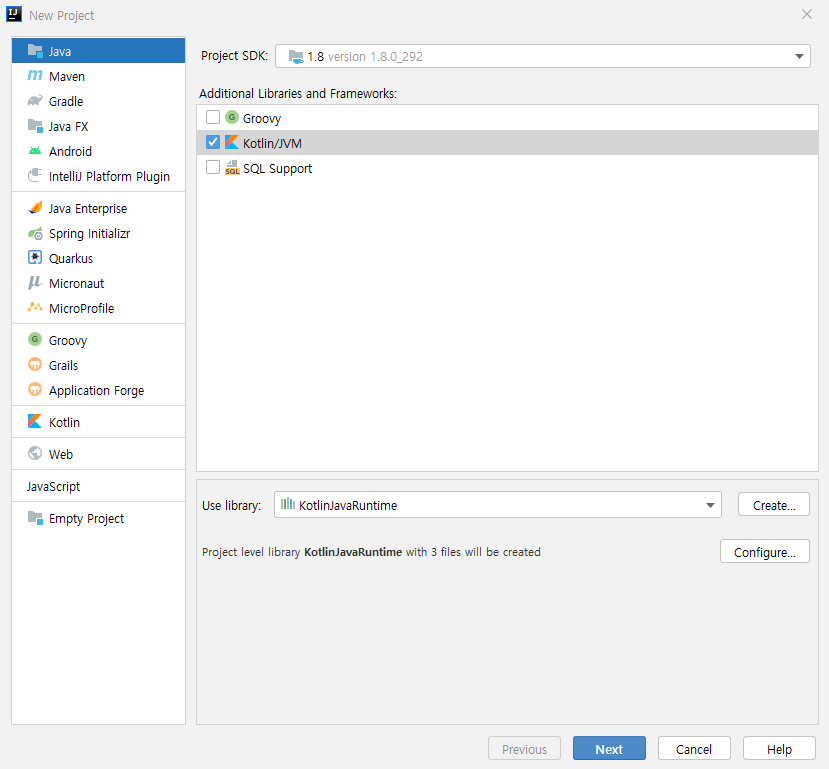This screenshot has height=769, width=829.
Task: Click the MicroProfile label
Action: coord(81,309)
